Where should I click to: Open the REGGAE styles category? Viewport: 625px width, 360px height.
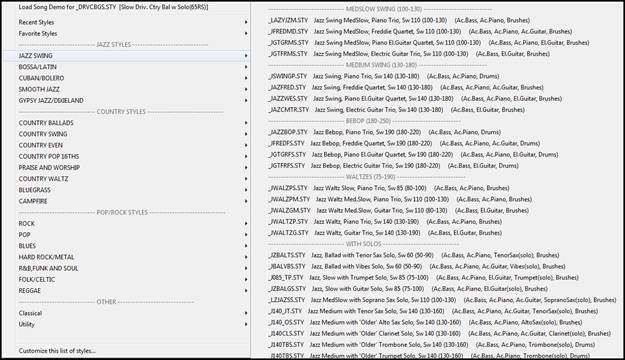(126, 291)
